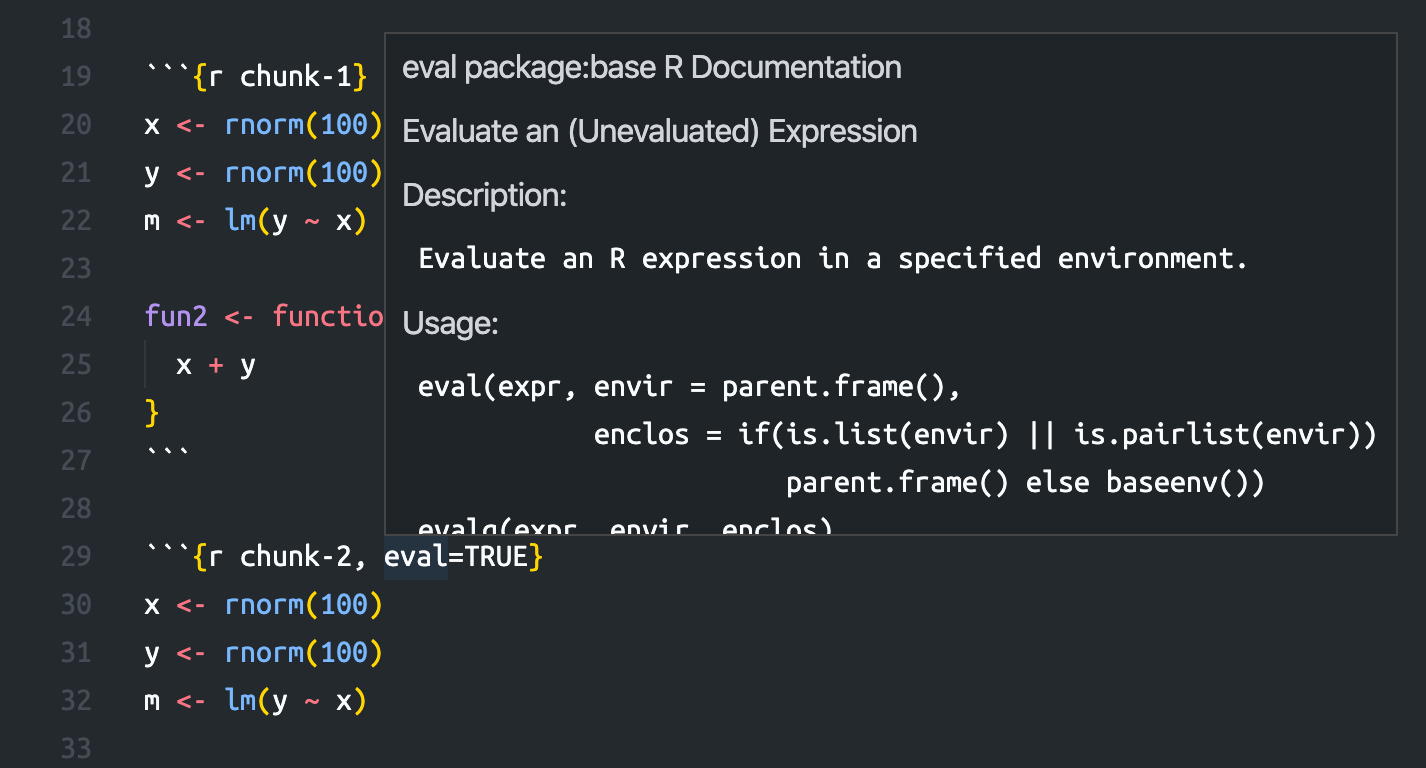Click line number 29 in the gutter

click(x=76, y=556)
